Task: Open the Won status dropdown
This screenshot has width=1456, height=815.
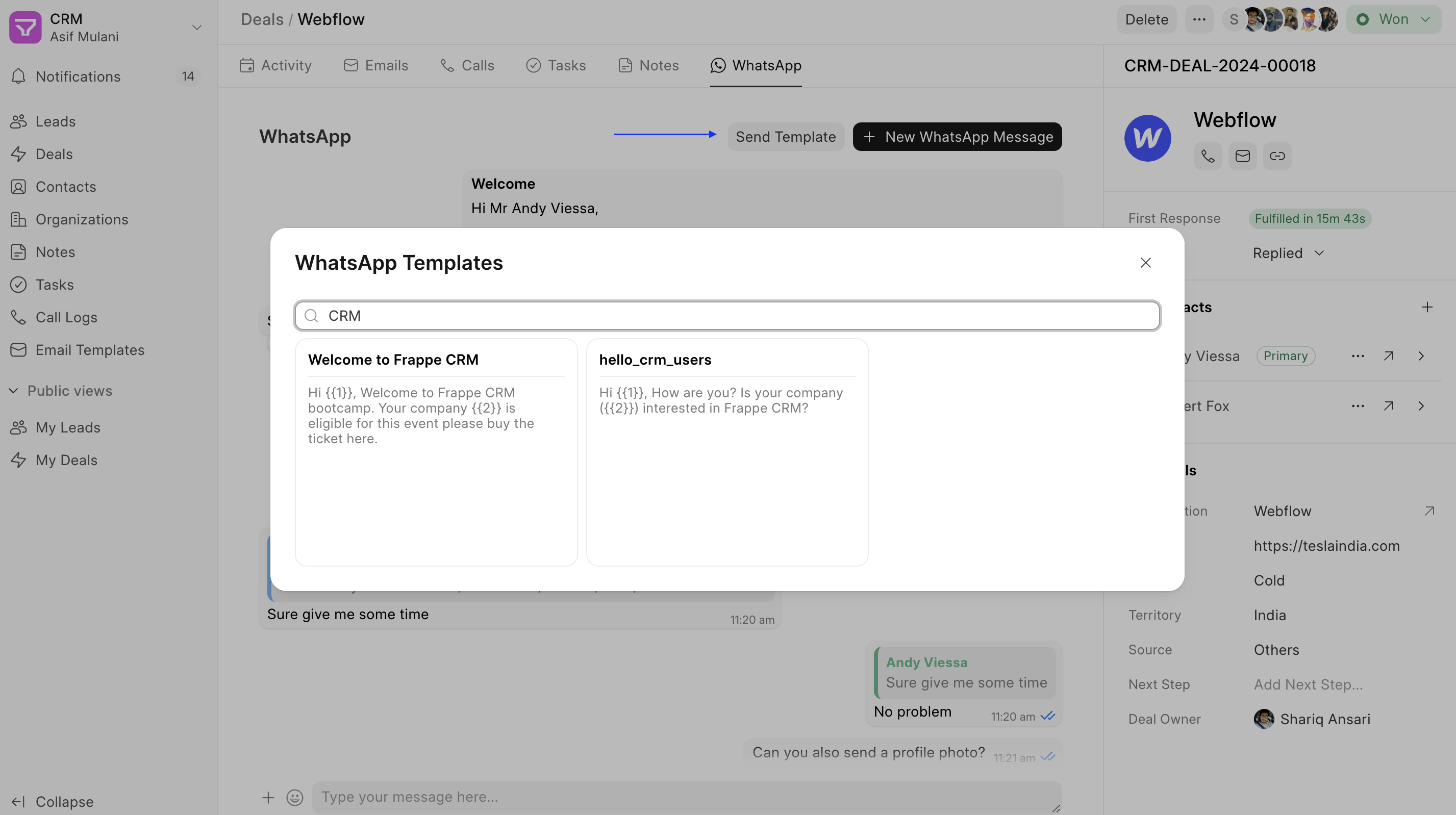Action: coord(1394,20)
